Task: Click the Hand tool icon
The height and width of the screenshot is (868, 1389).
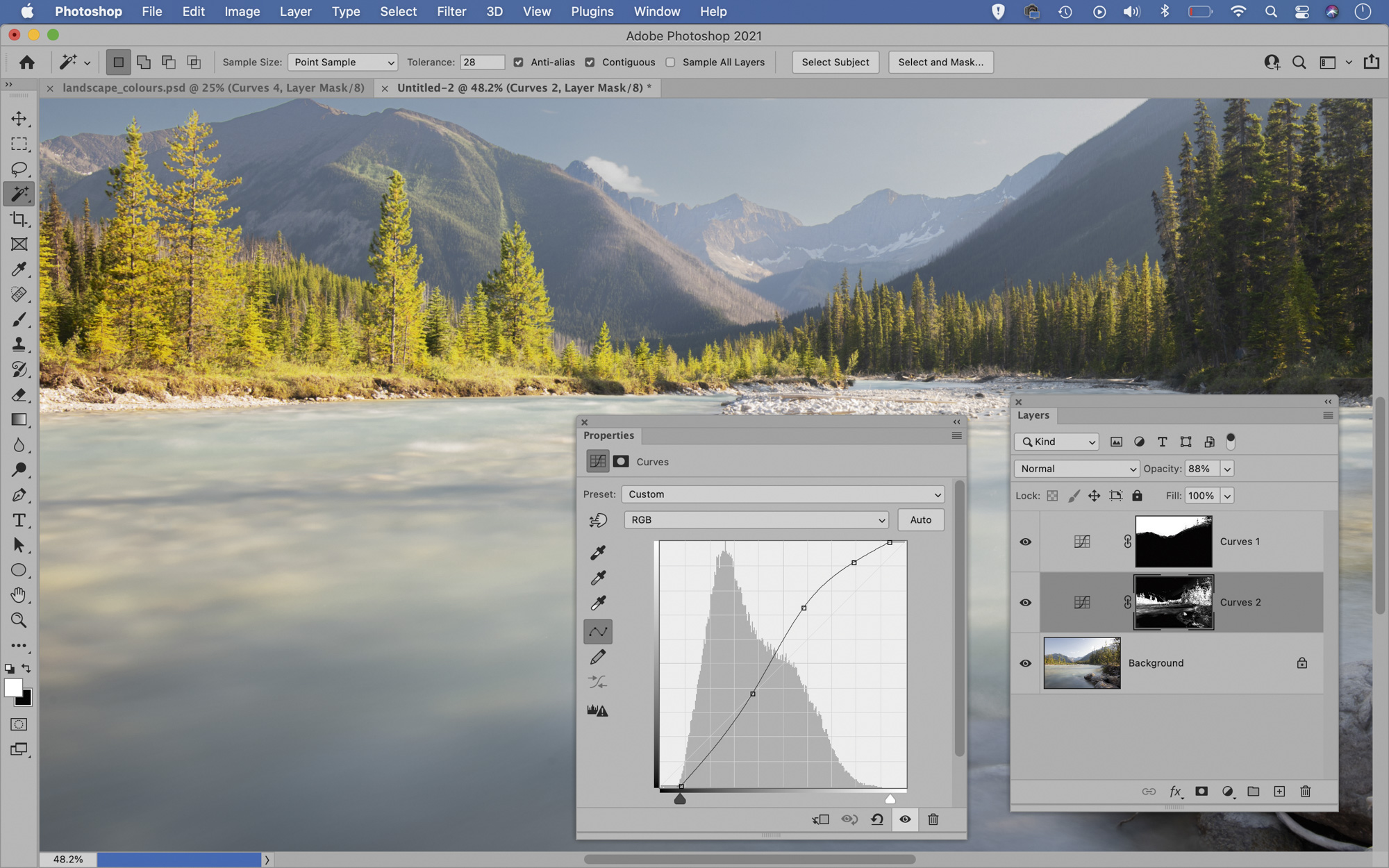Action: coord(19,595)
